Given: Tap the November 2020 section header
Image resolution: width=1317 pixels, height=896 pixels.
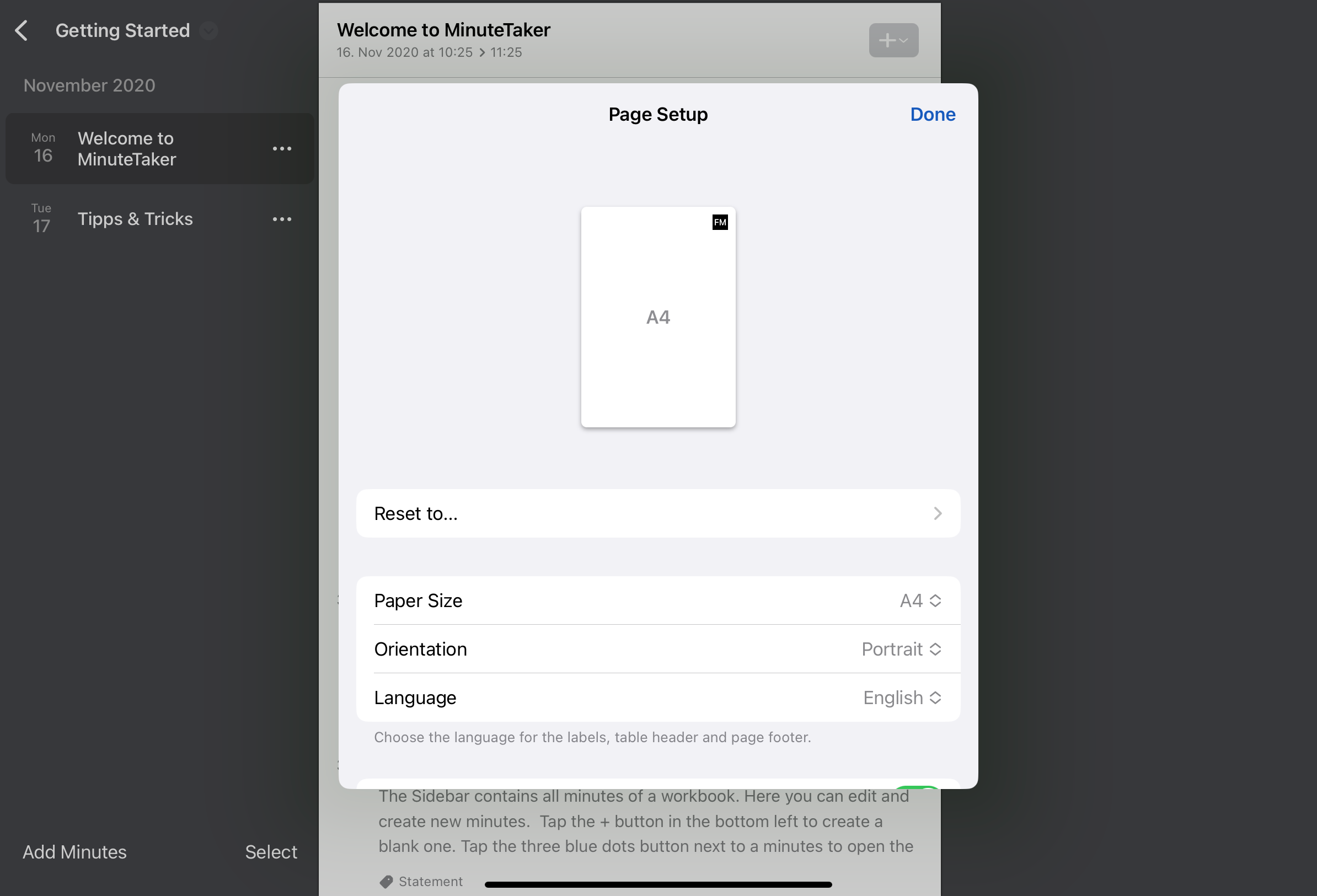Looking at the screenshot, I should 89,85.
